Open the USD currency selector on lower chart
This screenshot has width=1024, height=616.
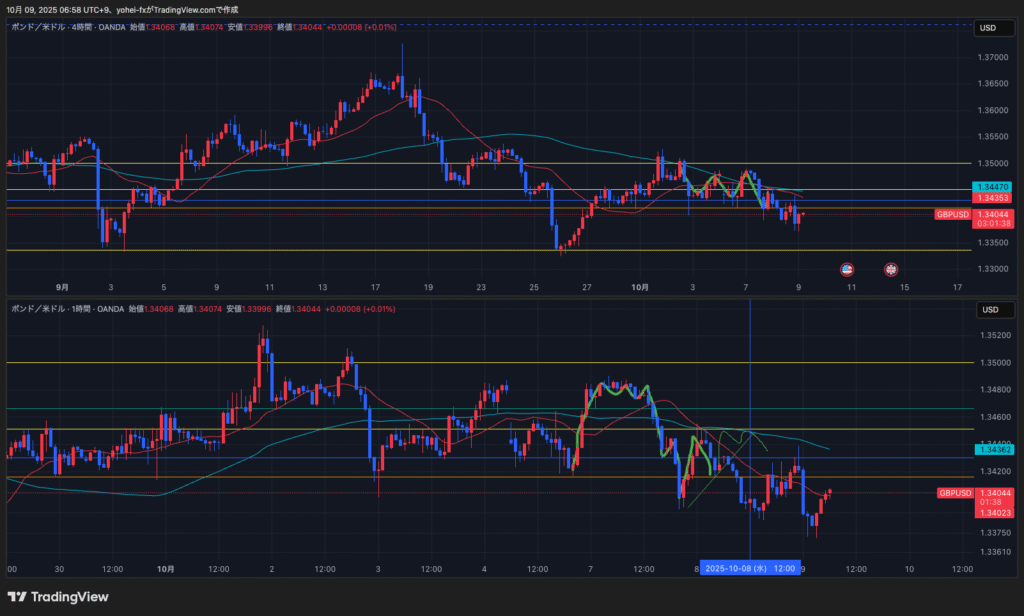click(988, 309)
